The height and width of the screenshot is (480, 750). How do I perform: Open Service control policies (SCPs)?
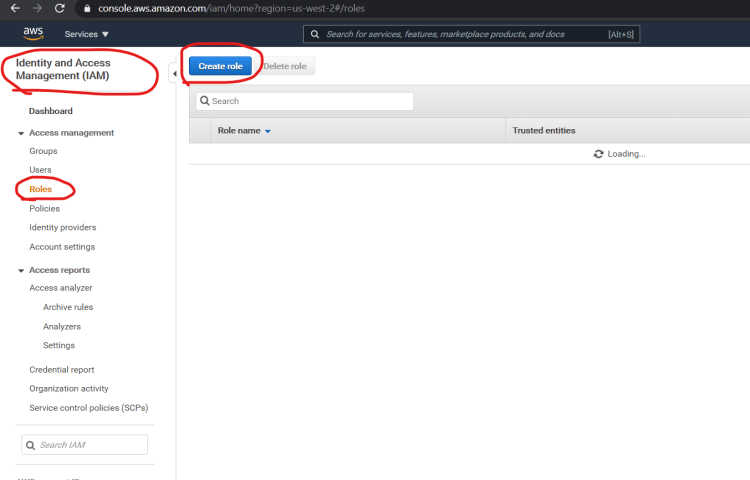tap(88, 408)
